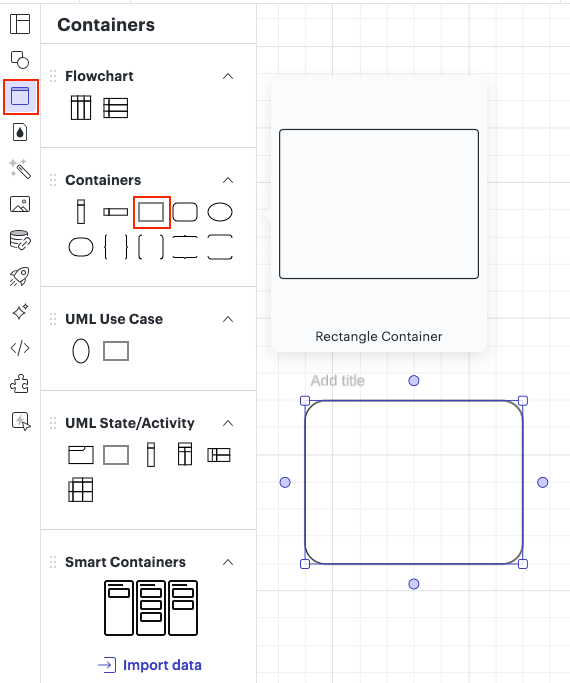Select the Smart Containers thumbnail

tap(151, 608)
